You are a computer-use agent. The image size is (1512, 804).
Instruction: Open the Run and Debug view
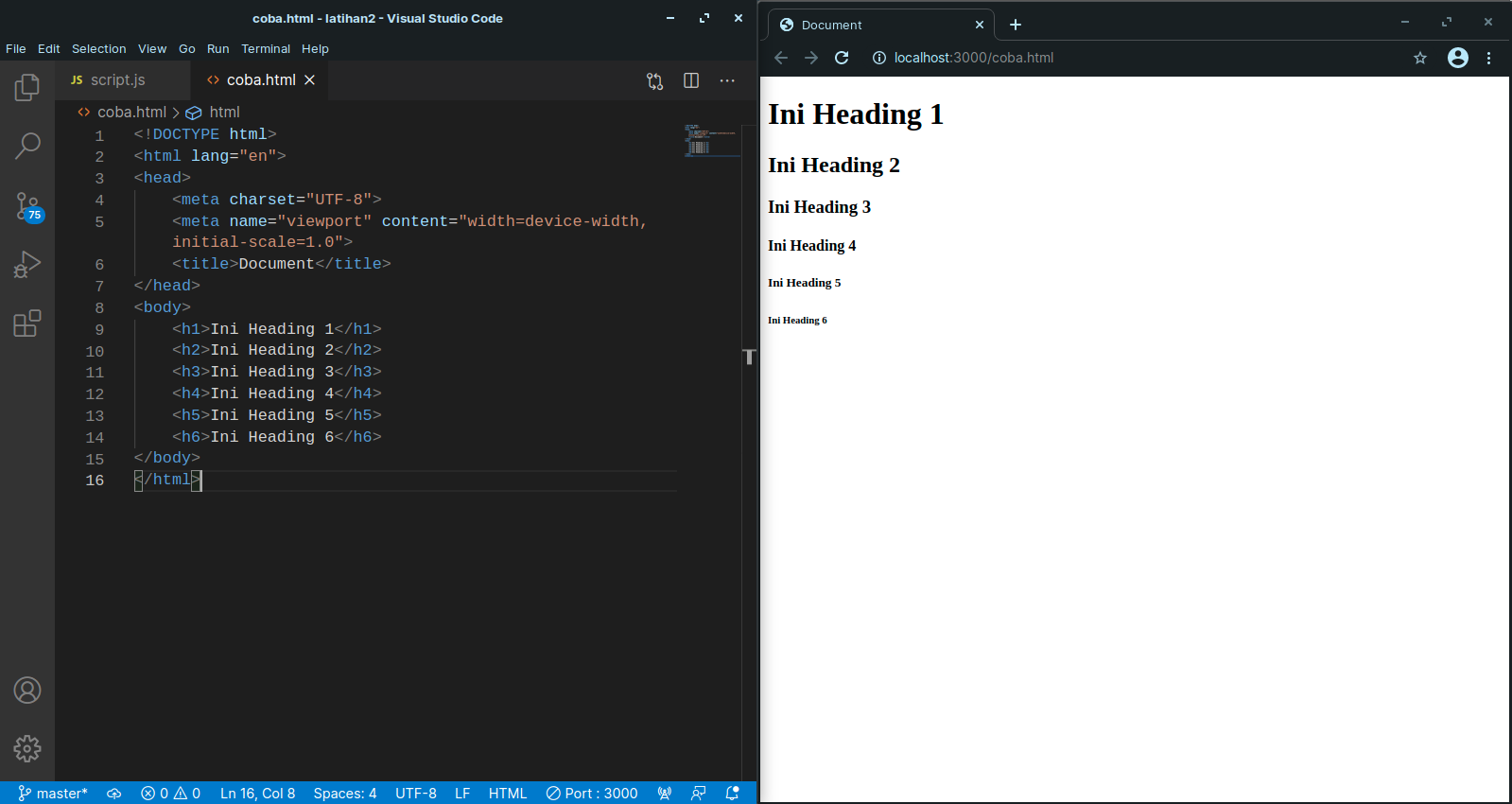point(27,264)
